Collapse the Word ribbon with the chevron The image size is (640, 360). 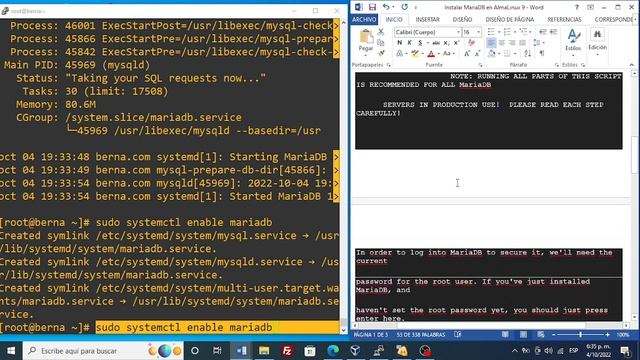pos(631,65)
